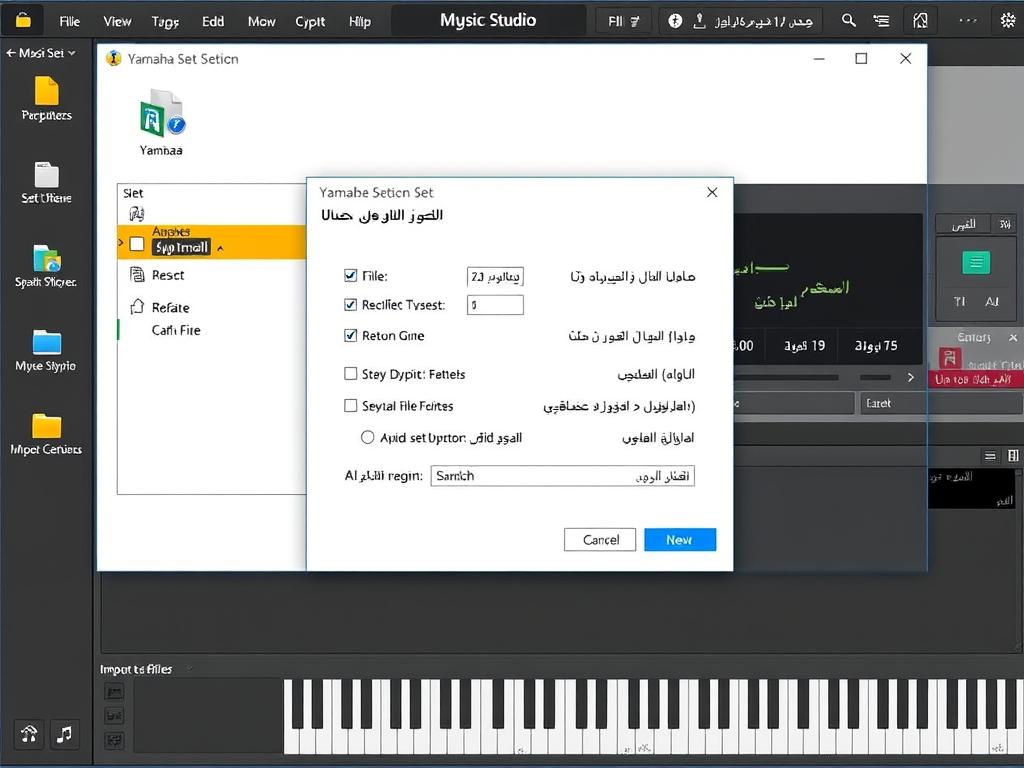Image resolution: width=1024 pixels, height=768 pixels.
Task: Click the right chevron next to slider
Action: click(x=910, y=377)
